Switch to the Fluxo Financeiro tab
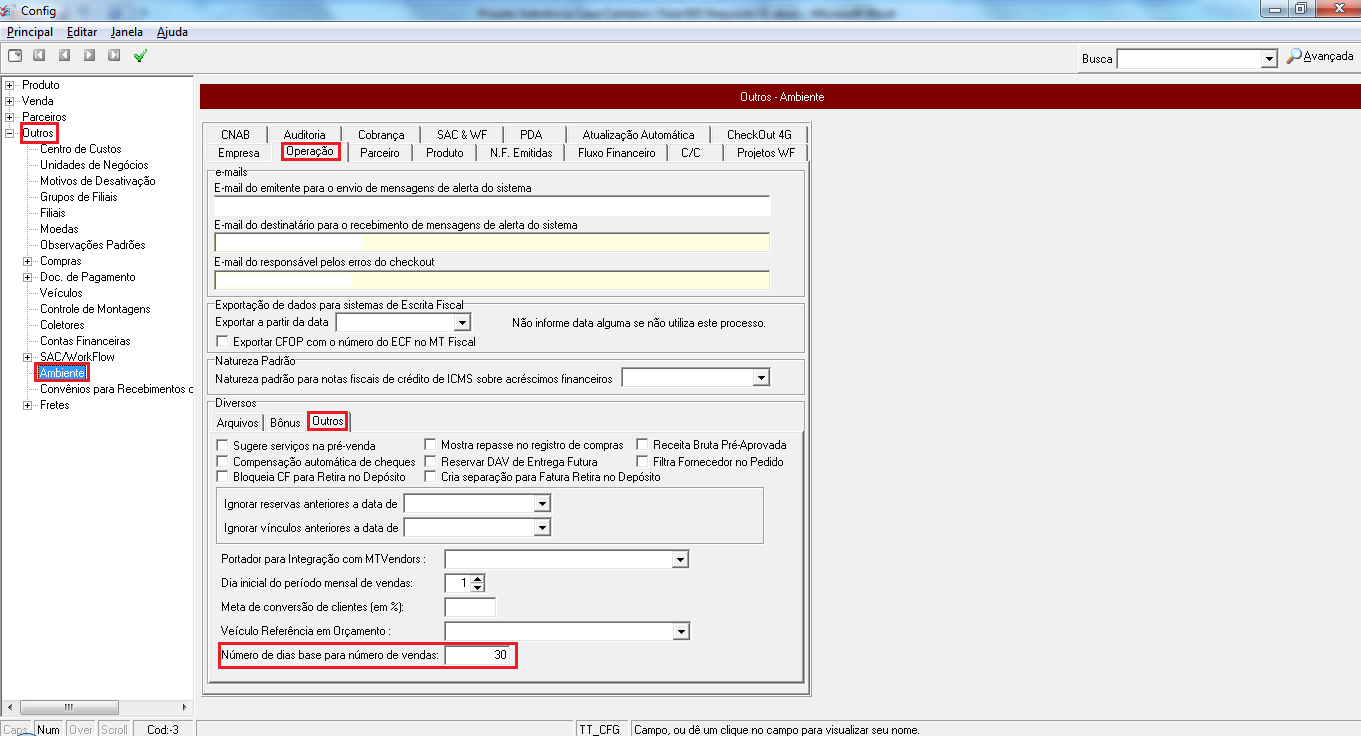The image size is (1361, 736). (617, 153)
